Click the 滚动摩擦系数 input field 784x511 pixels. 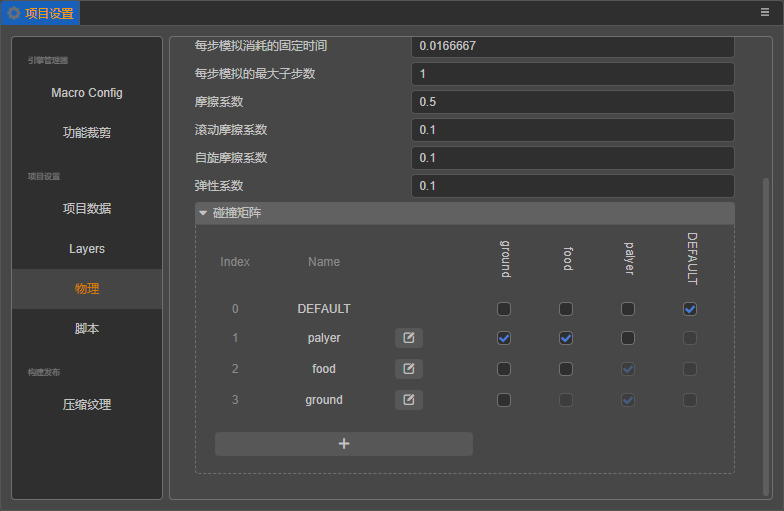tap(572, 130)
